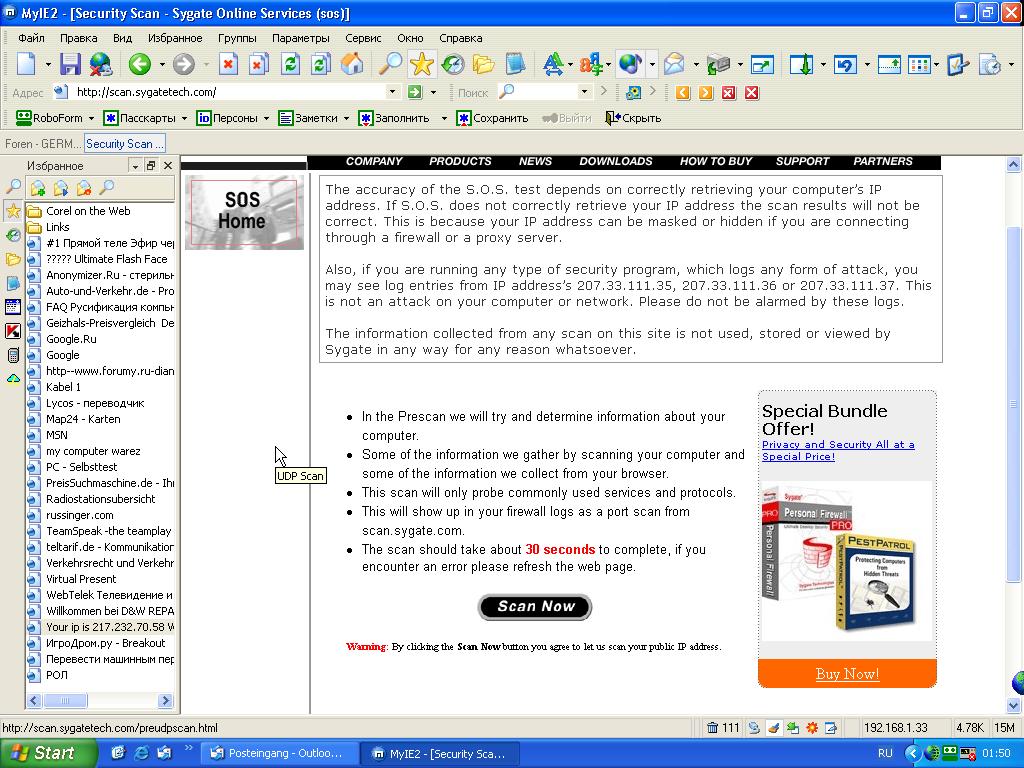Select the Your ip is 217.232.70.58 favorite
This screenshot has width=1024, height=768.
click(x=102, y=627)
